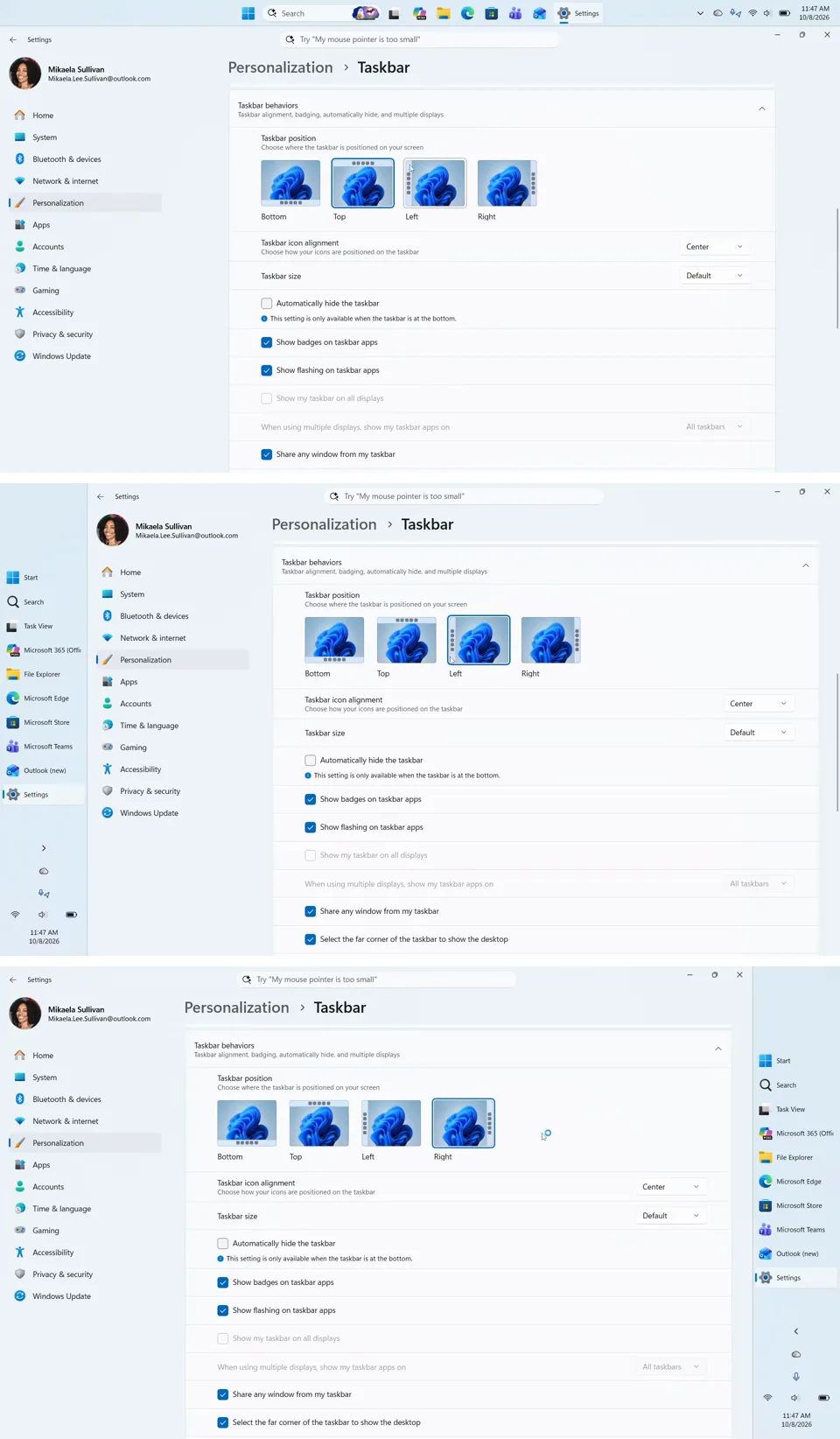Open Start on the horizontal top taskbar
Image resolution: width=840 pixels, height=1439 pixels.
(248, 13)
